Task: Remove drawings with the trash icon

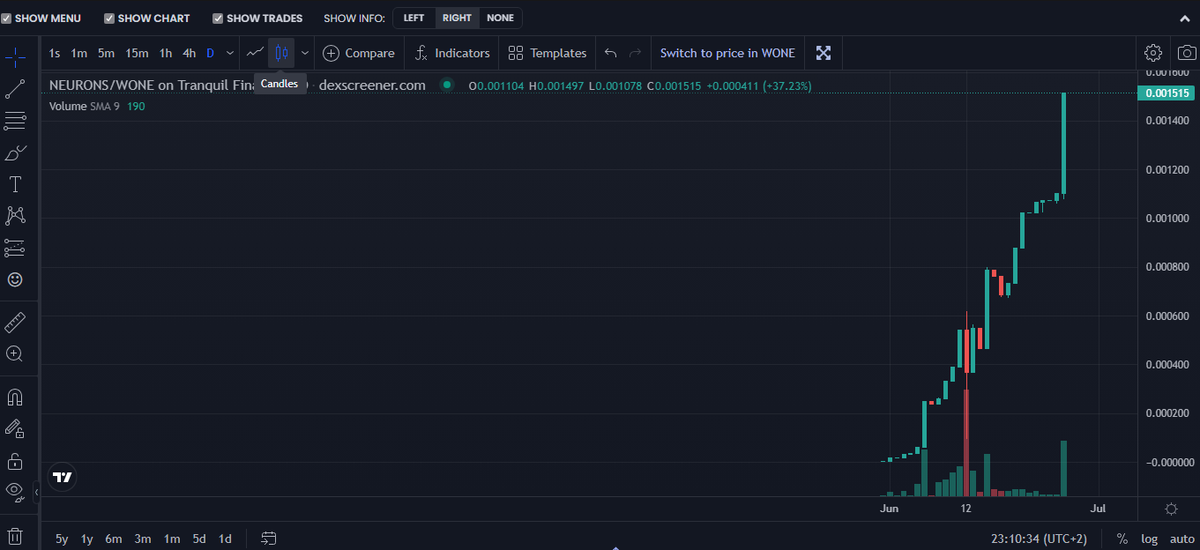Action: point(15,536)
